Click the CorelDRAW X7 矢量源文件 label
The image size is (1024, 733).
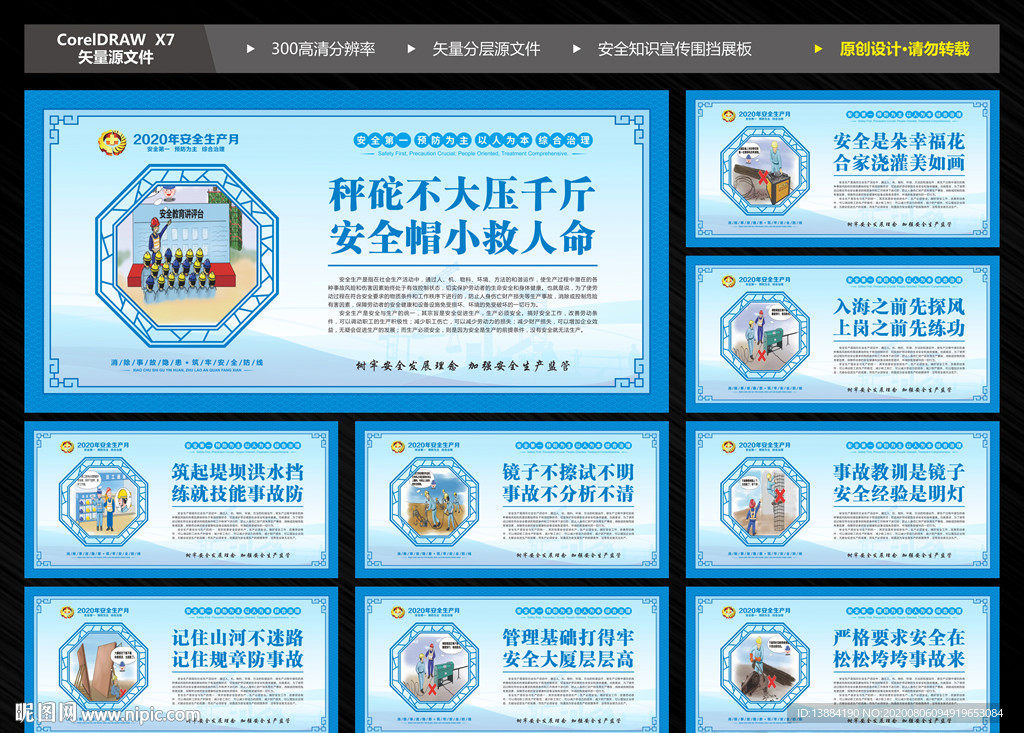click(116, 48)
